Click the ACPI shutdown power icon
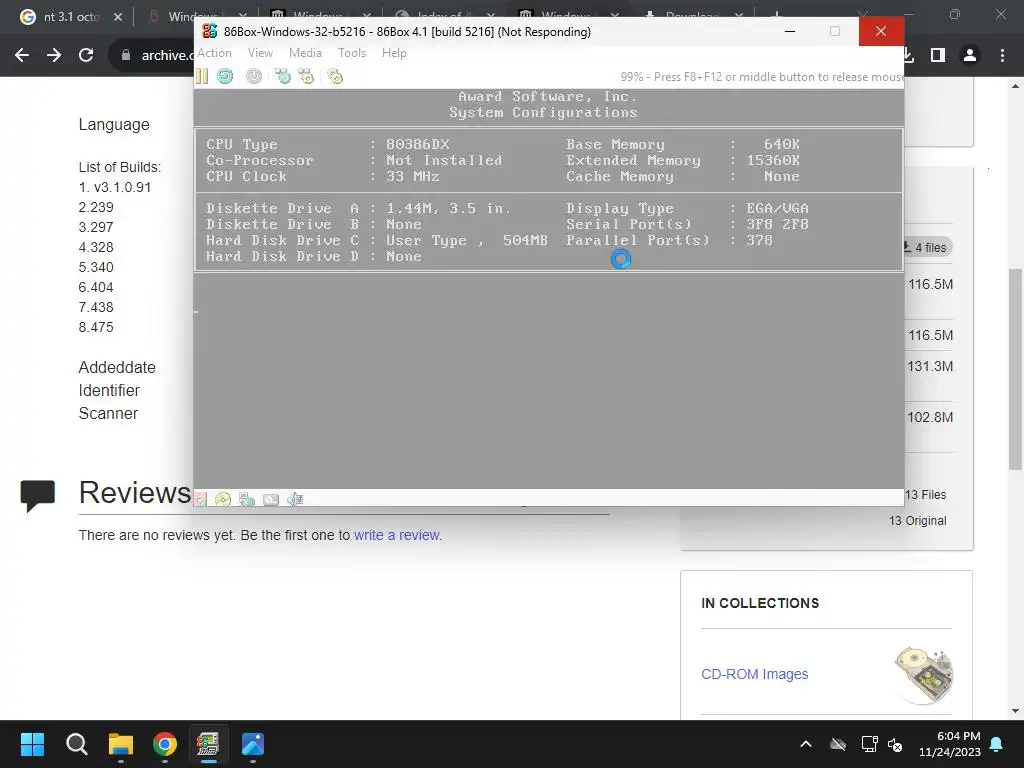Screen dimensions: 1024x768 tap(254, 76)
